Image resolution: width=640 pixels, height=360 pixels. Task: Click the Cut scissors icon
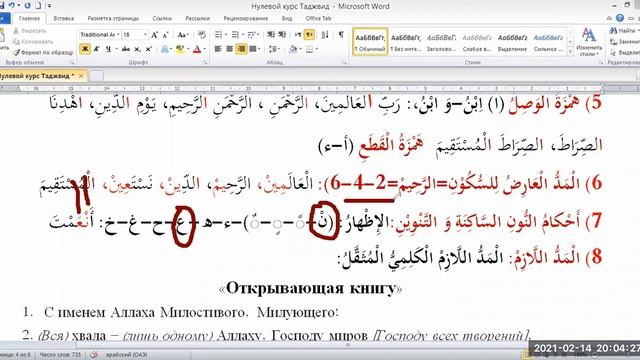click(x=16, y=31)
